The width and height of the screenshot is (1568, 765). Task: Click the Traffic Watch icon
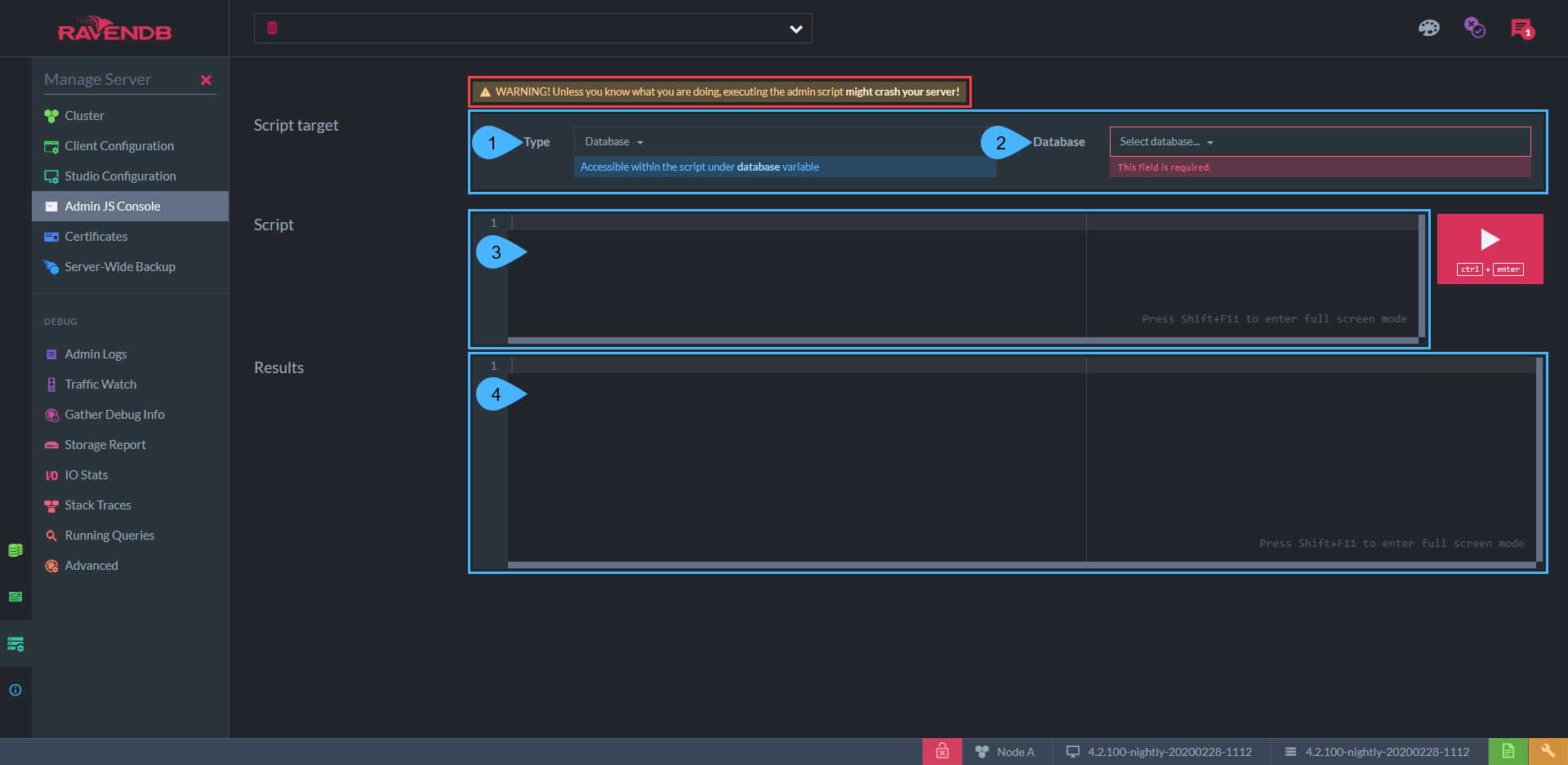(51, 385)
